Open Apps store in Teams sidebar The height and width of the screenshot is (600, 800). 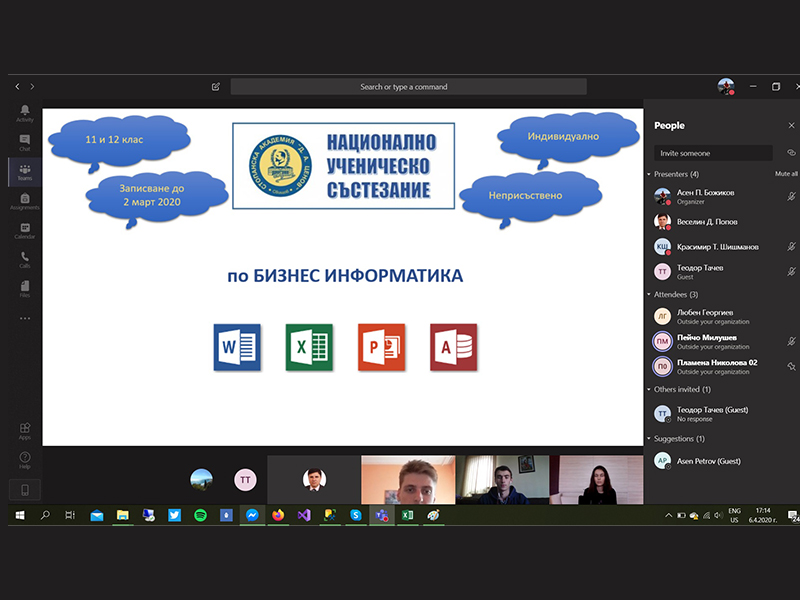pyautogui.click(x=24, y=431)
